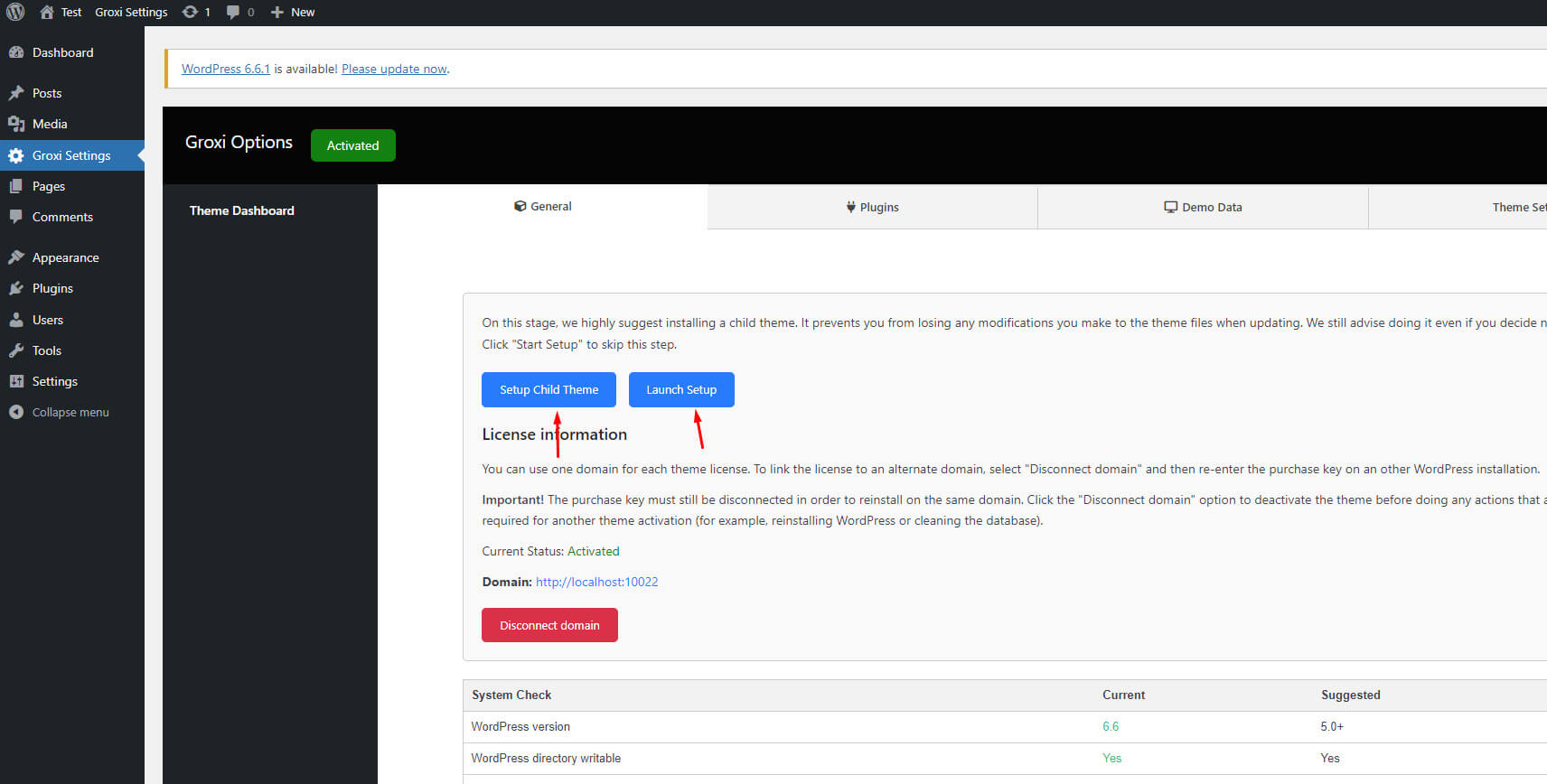
Task: Select Theme Dashboard in the left panel
Action: pyautogui.click(x=242, y=210)
